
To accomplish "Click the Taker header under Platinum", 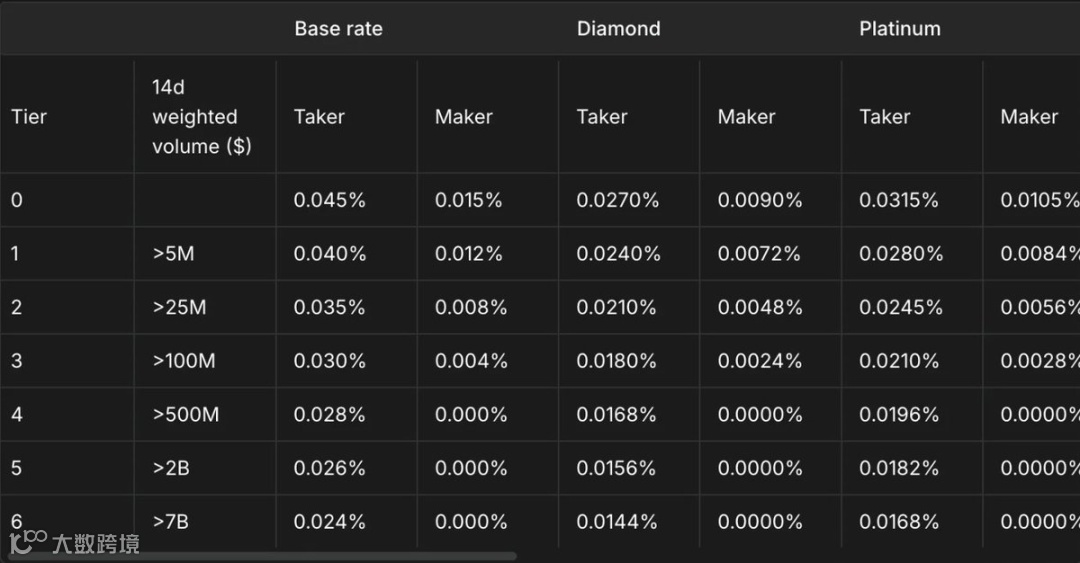I will point(884,117).
